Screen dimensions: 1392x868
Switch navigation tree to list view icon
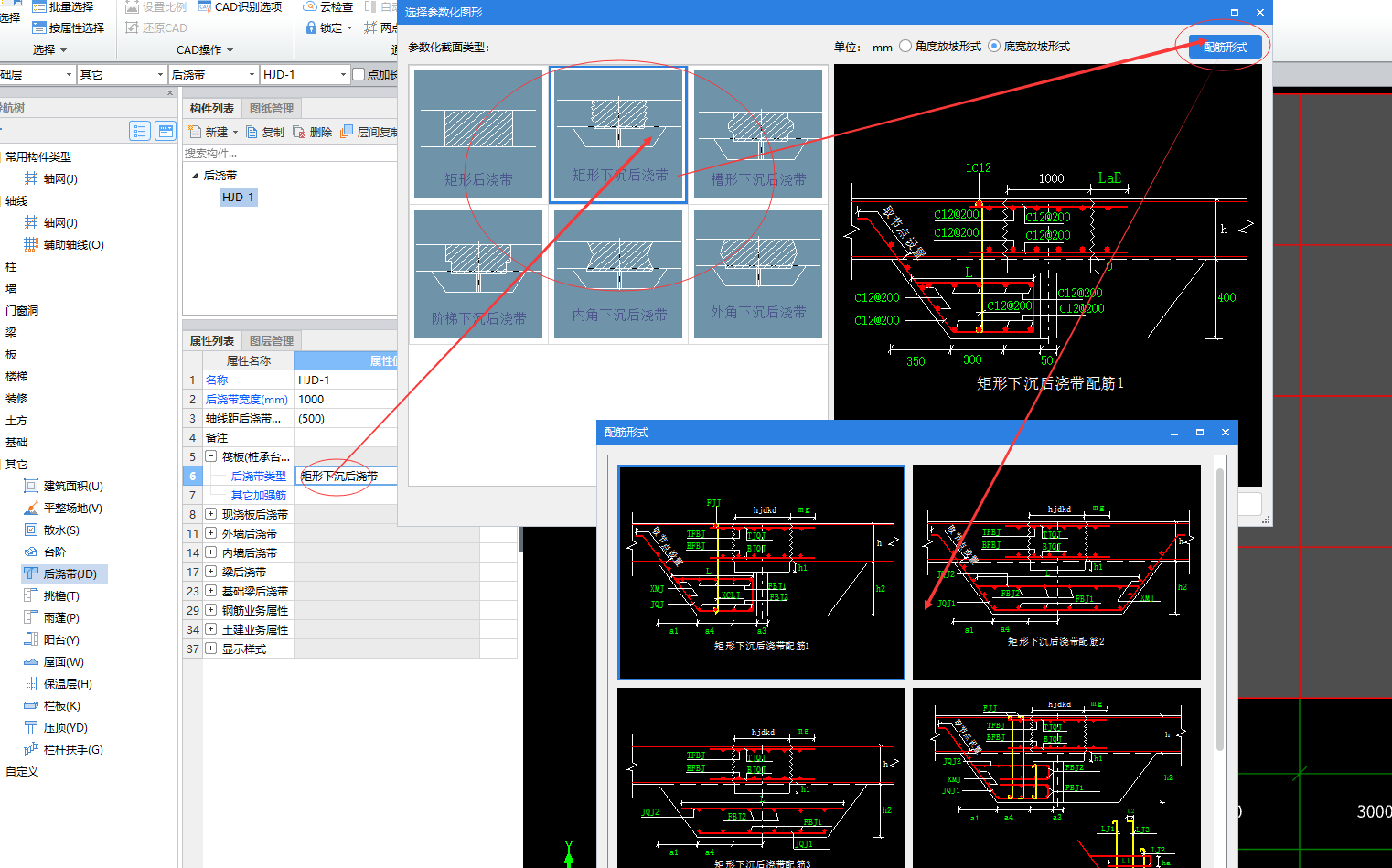pos(140,132)
